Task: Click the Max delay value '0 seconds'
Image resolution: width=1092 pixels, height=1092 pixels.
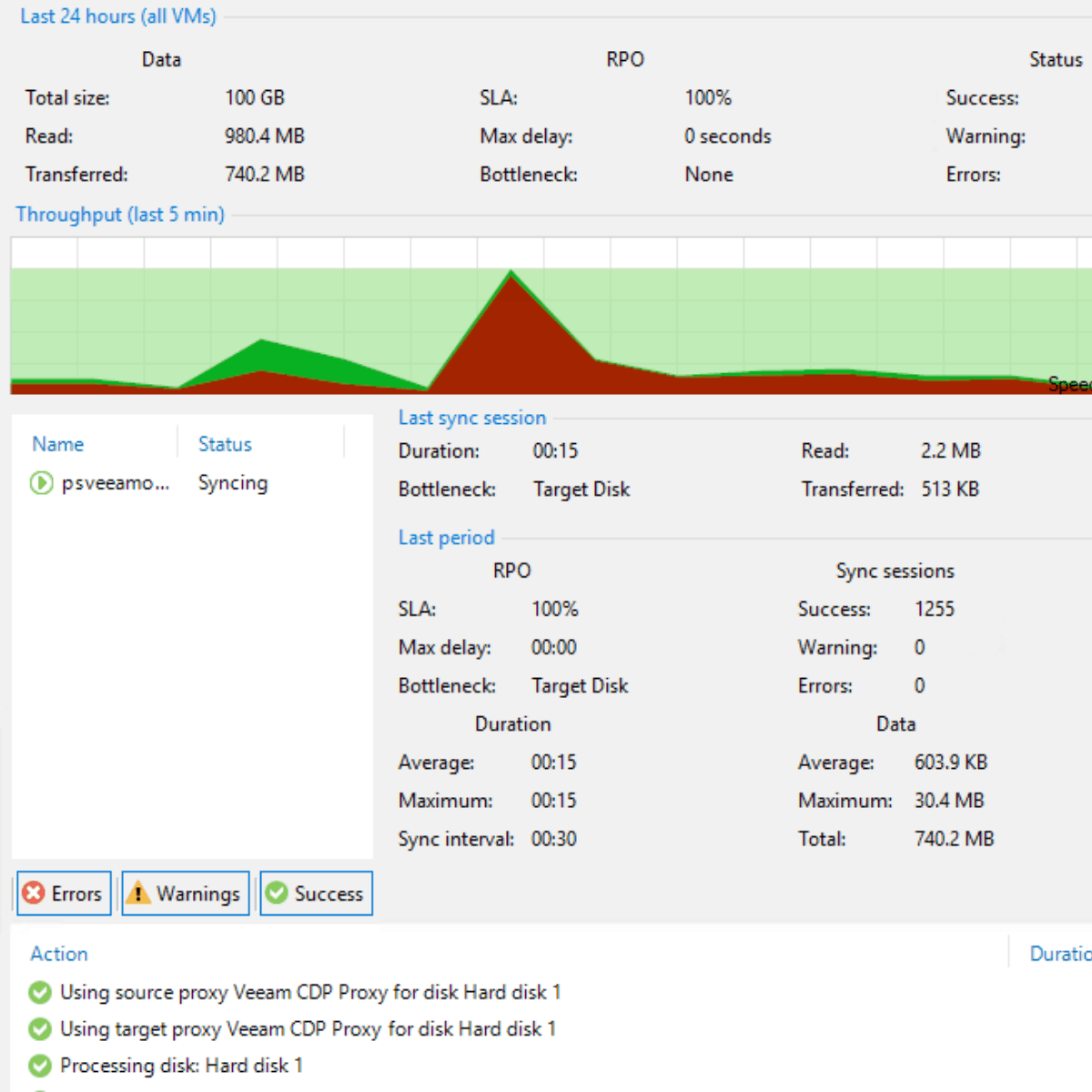Action: (728, 136)
